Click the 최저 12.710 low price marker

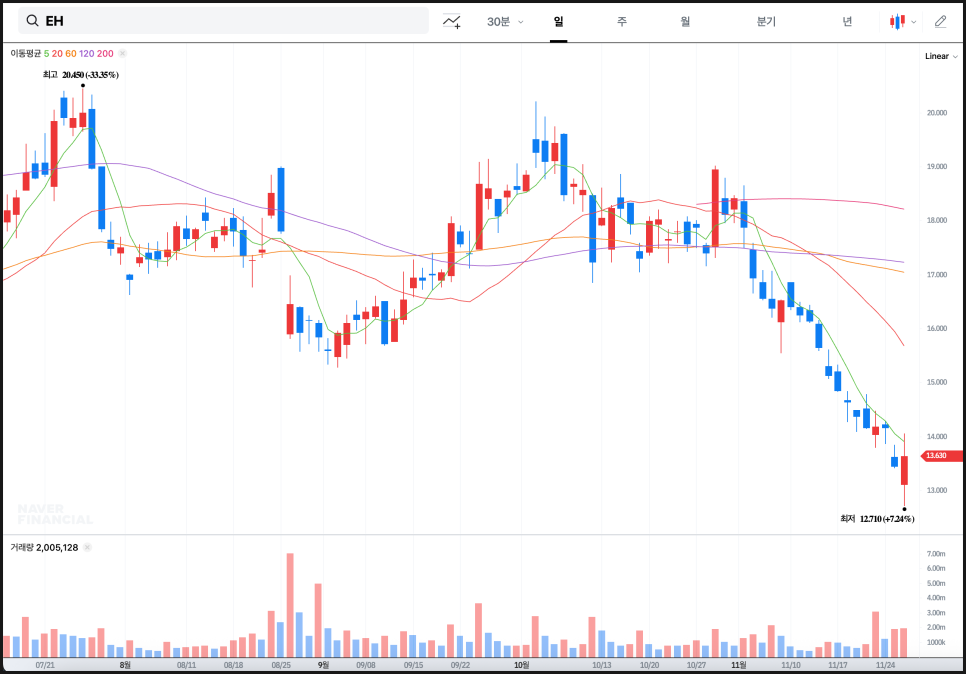pos(877,519)
